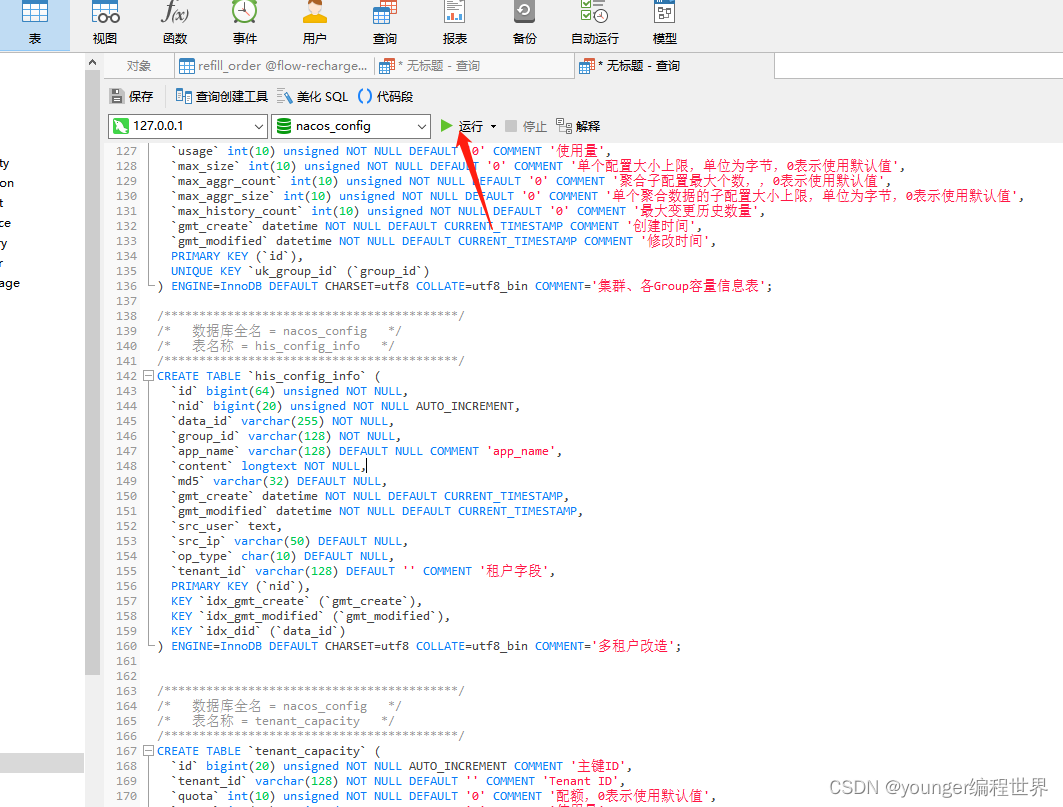Click `src_user` column on line 152

click(x=206, y=526)
